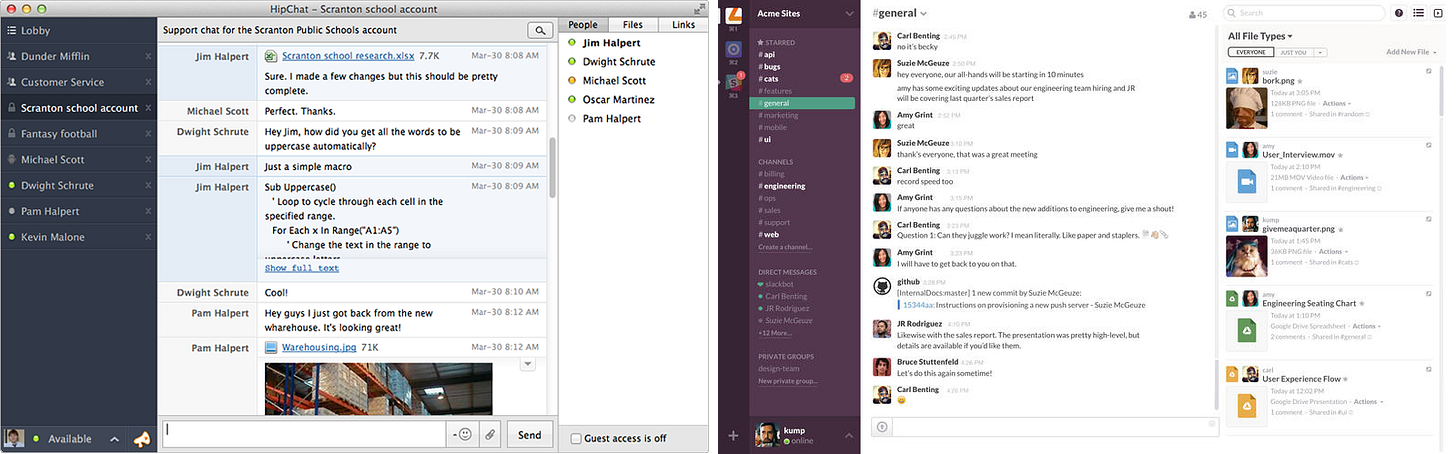Switch to the People tab in HipChat
Screen dimensions: 1456x454
583,24
